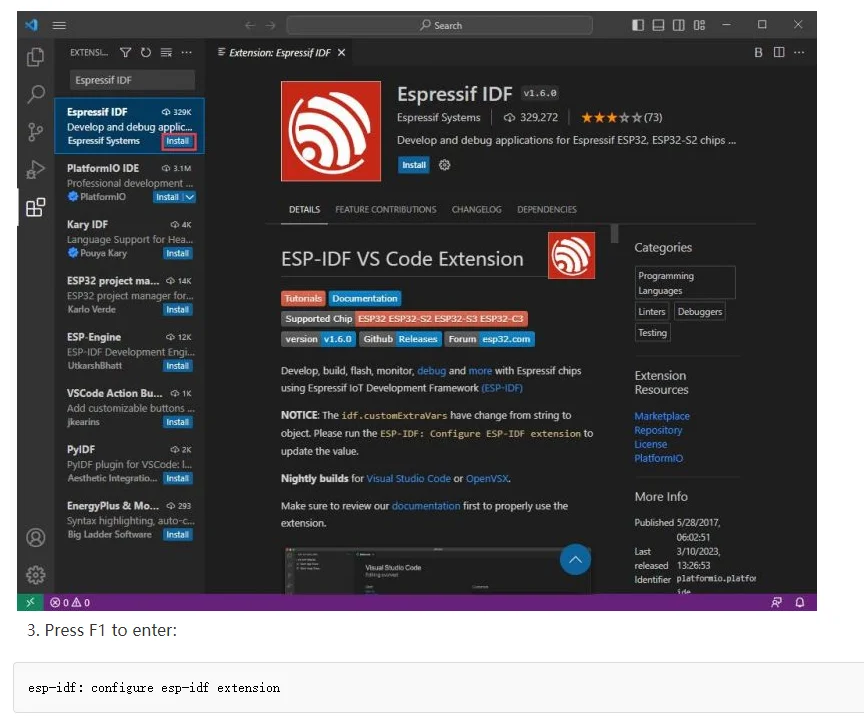Go forward with the navigation arrow
Image resolution: width=864 pixels, height=718 pixels.
point(270,25)
